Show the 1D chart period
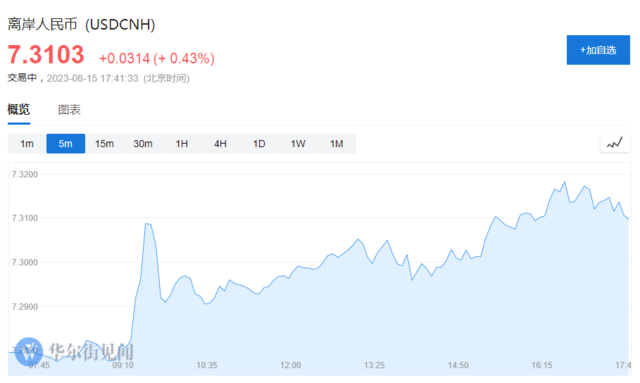640x383 pixels. [x=259, y=144]
